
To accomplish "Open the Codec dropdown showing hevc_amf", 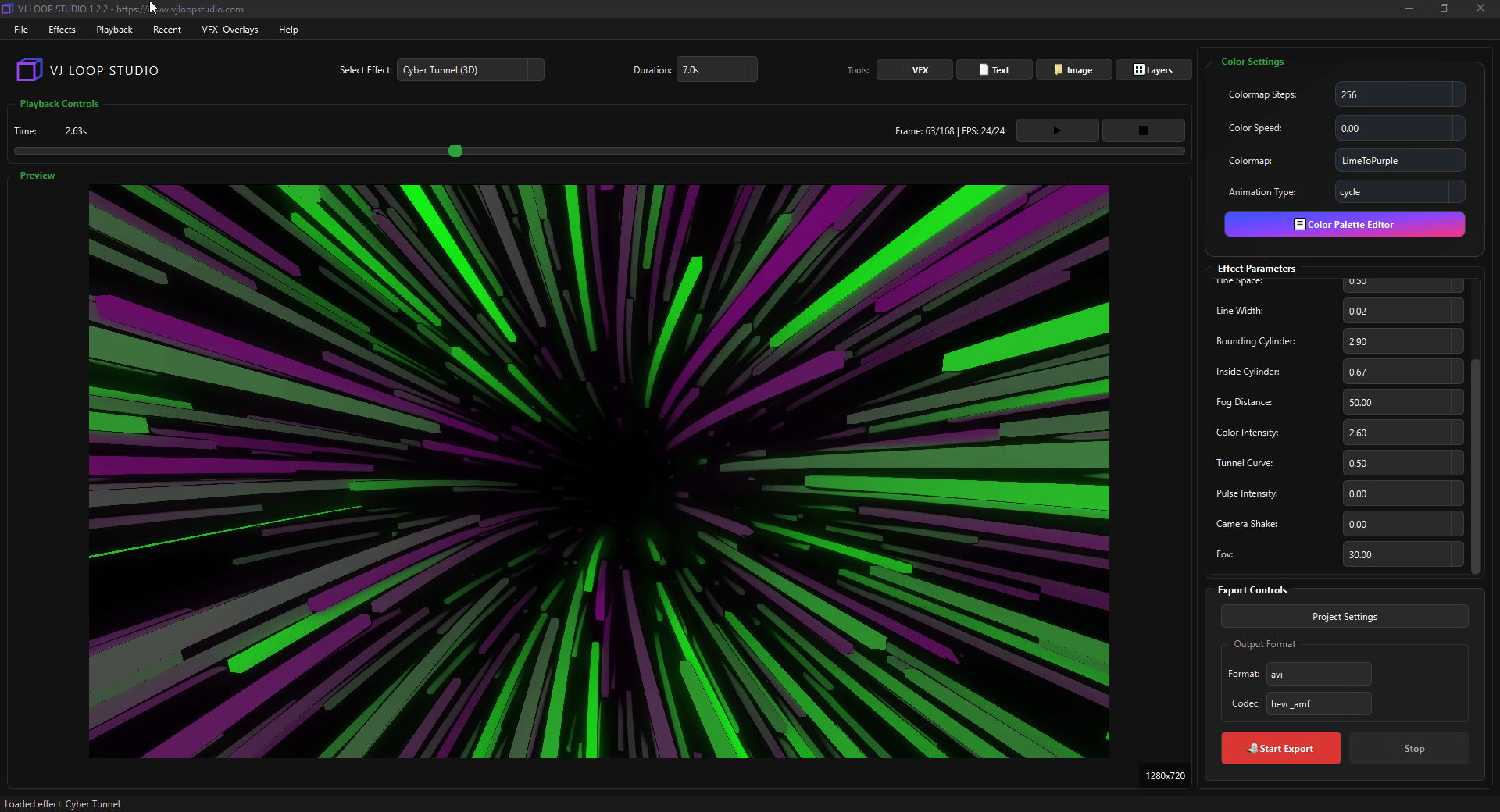I will click(1318, 704).
